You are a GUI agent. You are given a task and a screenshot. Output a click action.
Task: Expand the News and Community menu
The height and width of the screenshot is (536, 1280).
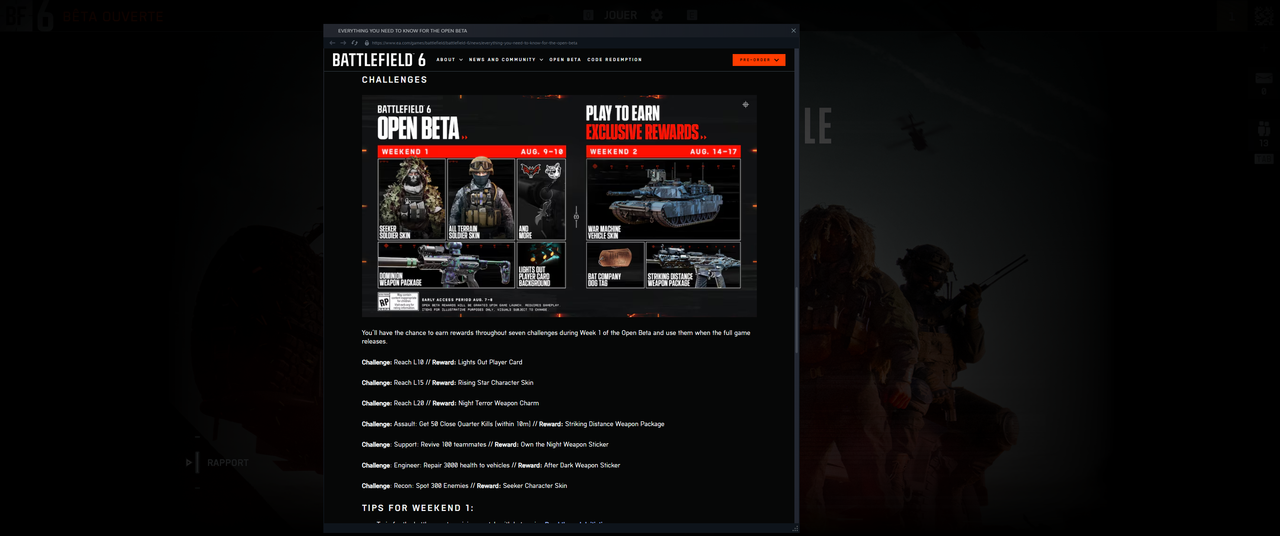pos(506,60)
